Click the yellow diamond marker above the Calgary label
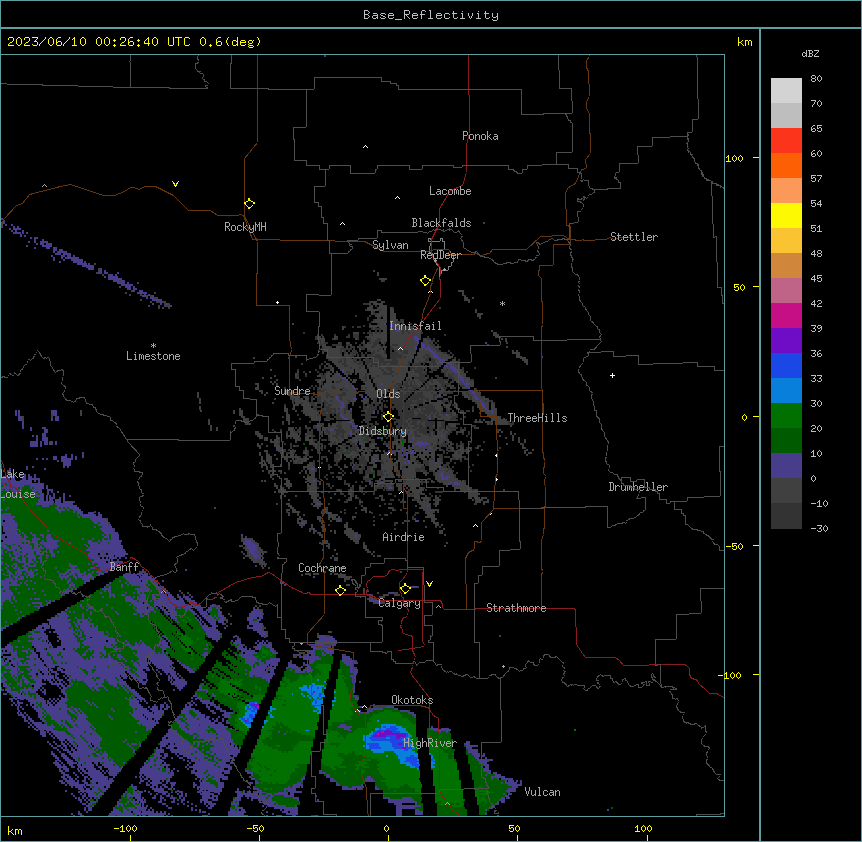This screenshot has width=862, height=842. (x=406, y=589)
